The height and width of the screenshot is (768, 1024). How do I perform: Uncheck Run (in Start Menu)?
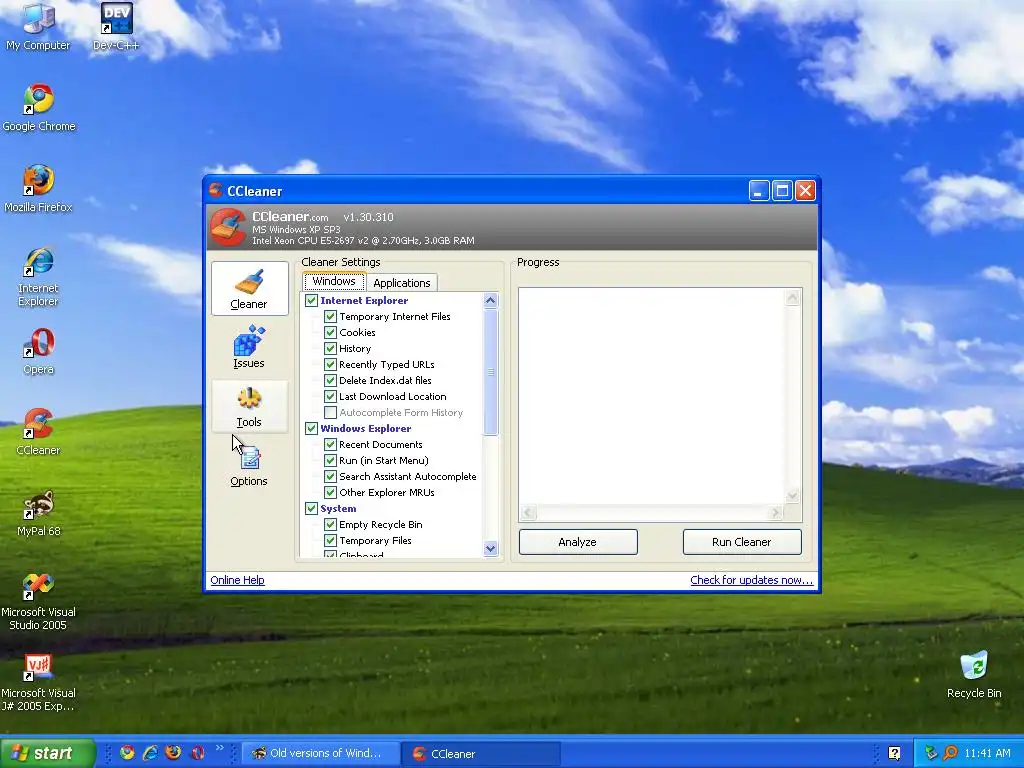pyautogui.click(x=330, y=460)
